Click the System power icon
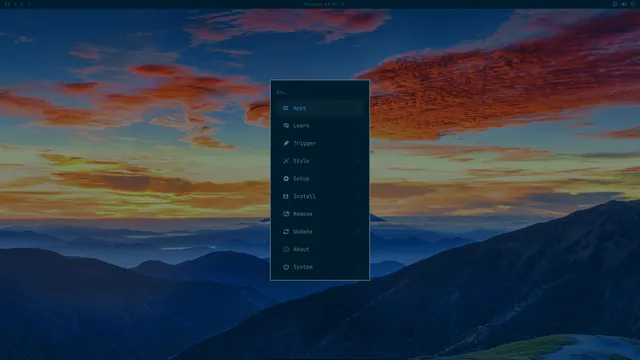640x360 pixels. pyautogui.click(x=286, y=267)
